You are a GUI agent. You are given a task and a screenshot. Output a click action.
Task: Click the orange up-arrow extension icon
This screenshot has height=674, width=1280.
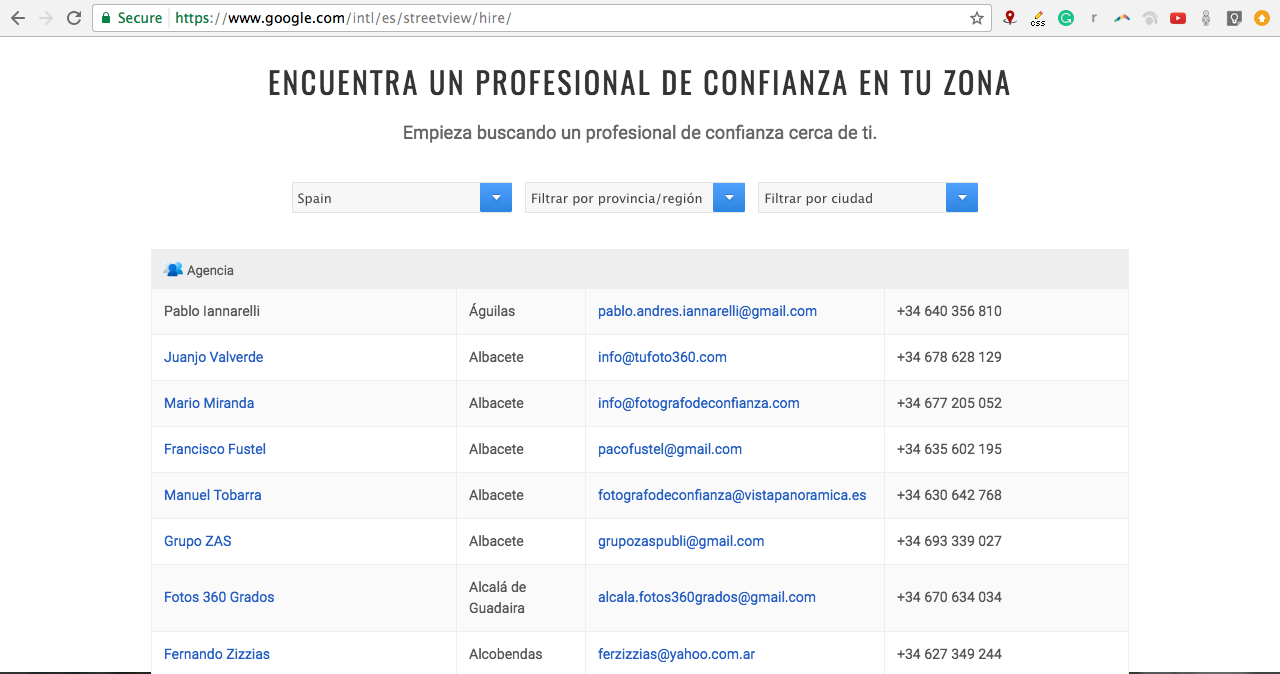[x=1262, y=18]
